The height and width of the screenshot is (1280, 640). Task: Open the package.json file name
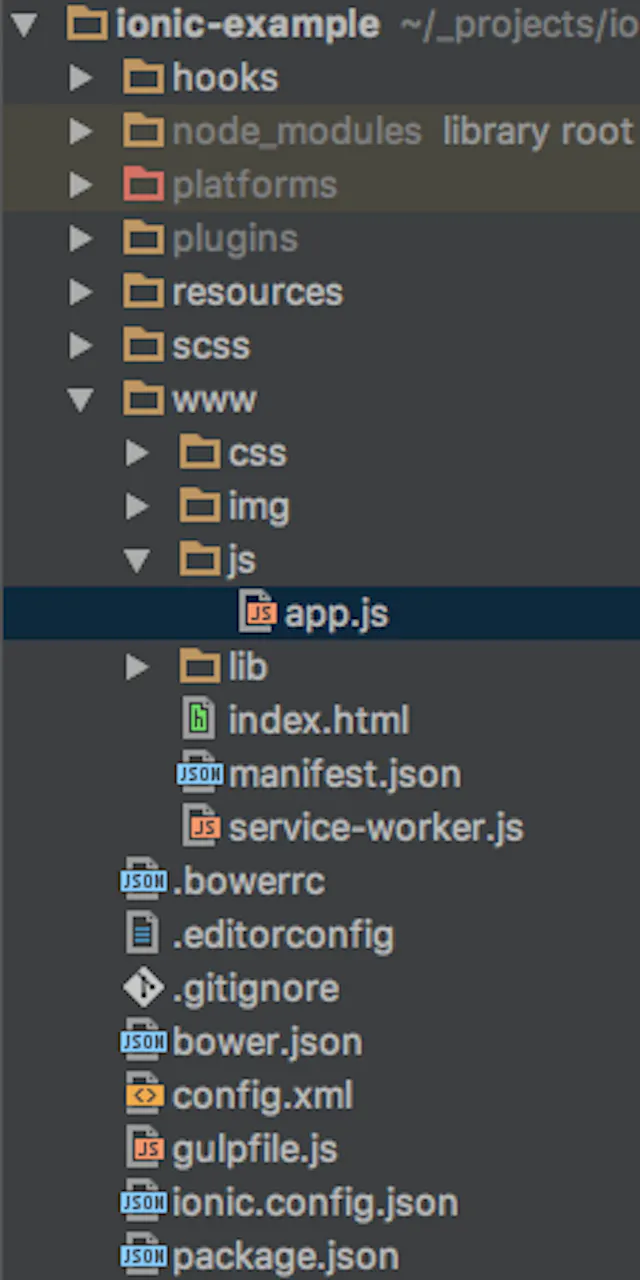coord(285,1257)
